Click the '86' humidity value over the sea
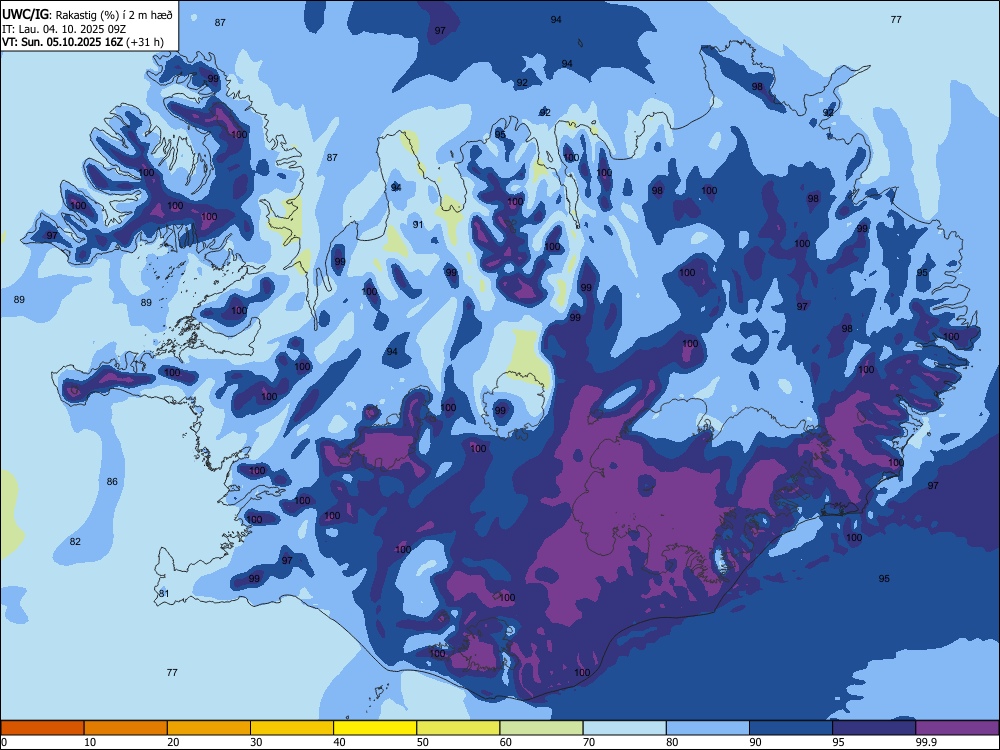 [112, 482]
